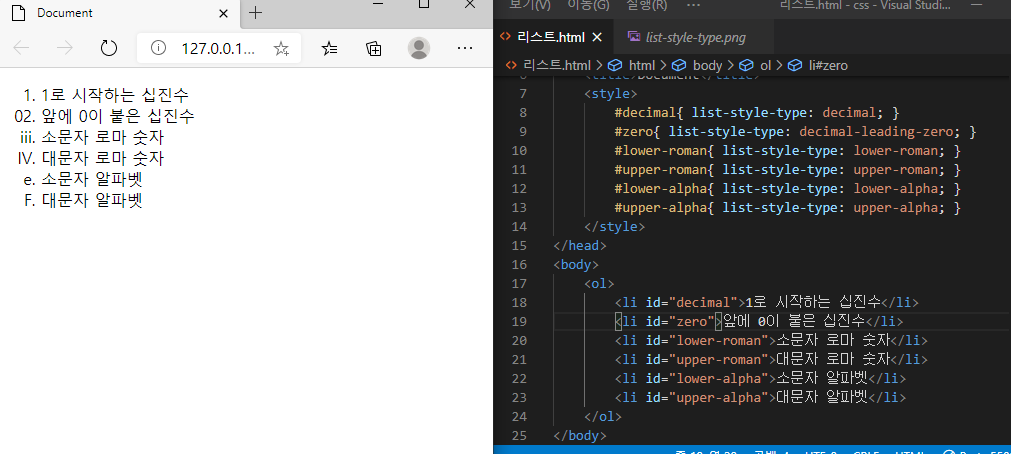Open VS Code 이동(G) menu
The height and width of the screenshot is (454, 1011).
588,5
